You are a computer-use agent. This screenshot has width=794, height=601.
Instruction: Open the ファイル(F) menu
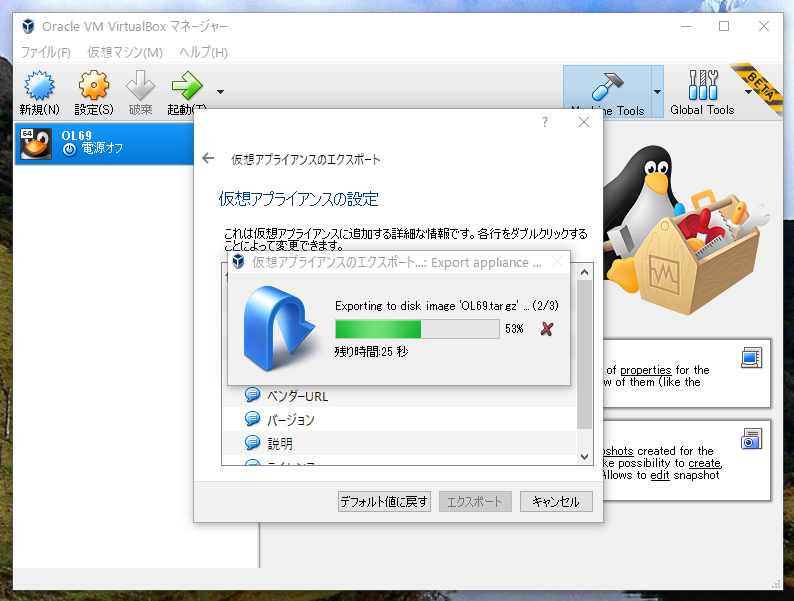(x=46, y=52)
